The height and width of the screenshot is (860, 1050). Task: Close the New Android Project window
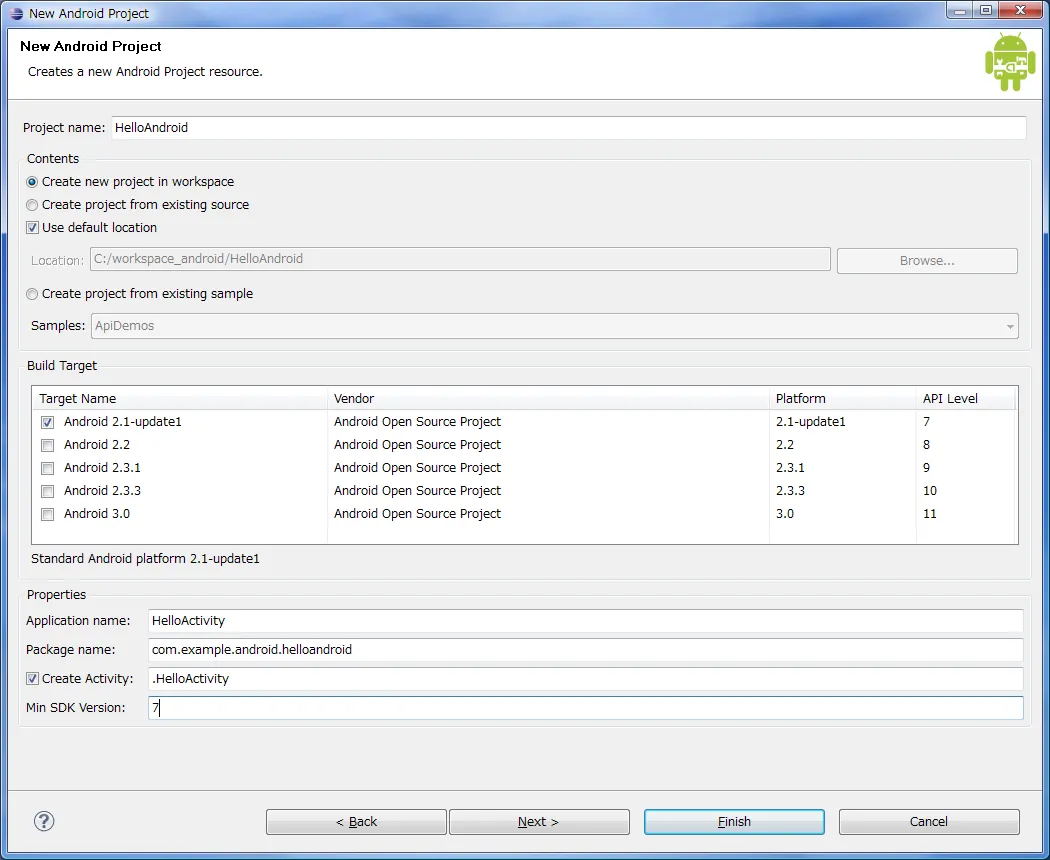point(1021,10)
